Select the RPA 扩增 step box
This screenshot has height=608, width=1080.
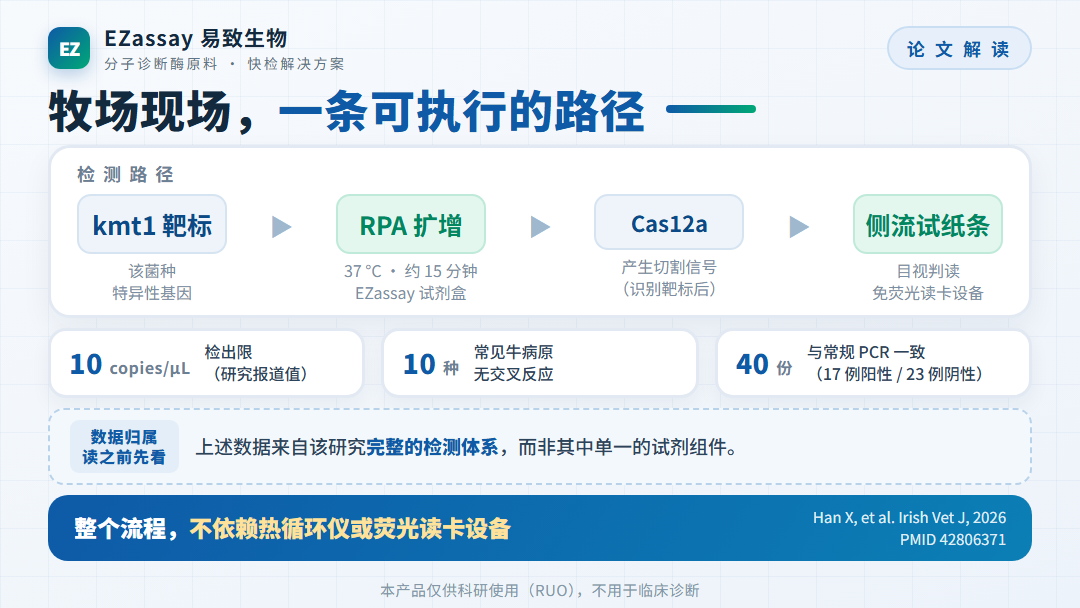click(411, 224)
